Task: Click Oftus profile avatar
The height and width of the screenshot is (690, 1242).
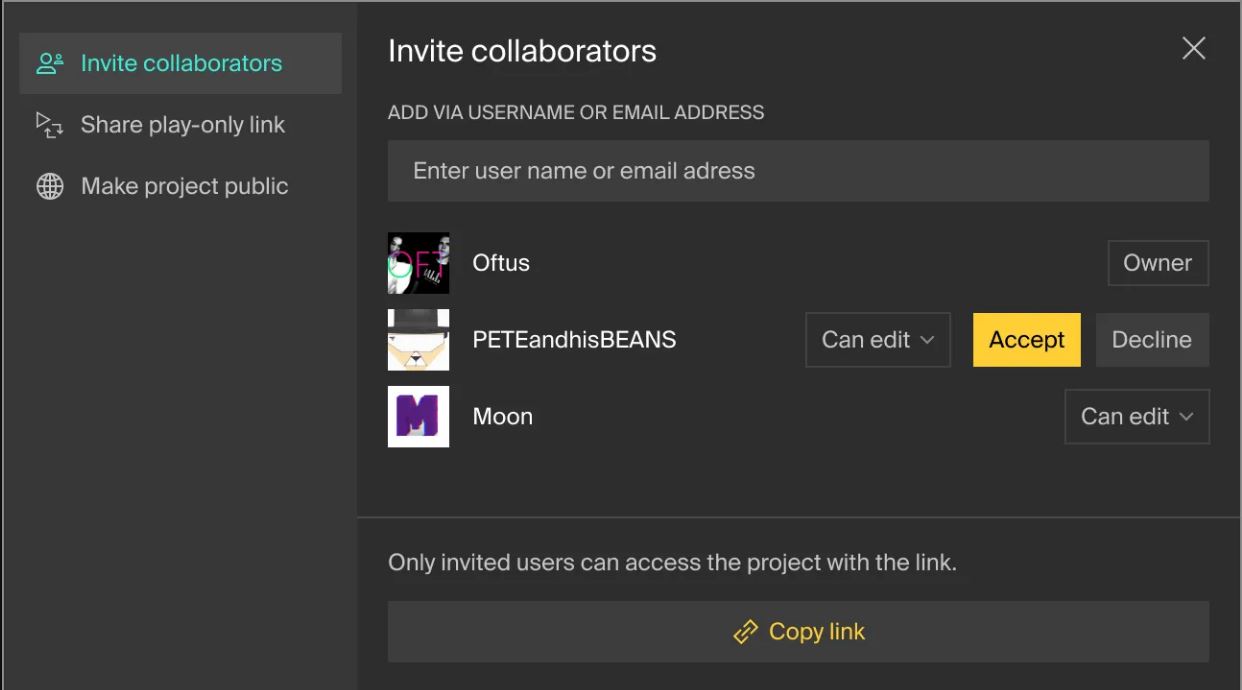Action: (418, 263)
